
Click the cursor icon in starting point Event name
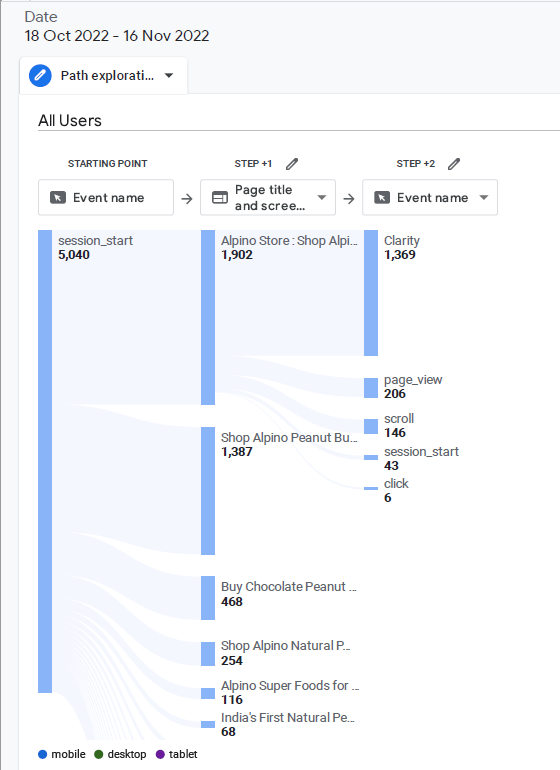[x=58, y=197]
